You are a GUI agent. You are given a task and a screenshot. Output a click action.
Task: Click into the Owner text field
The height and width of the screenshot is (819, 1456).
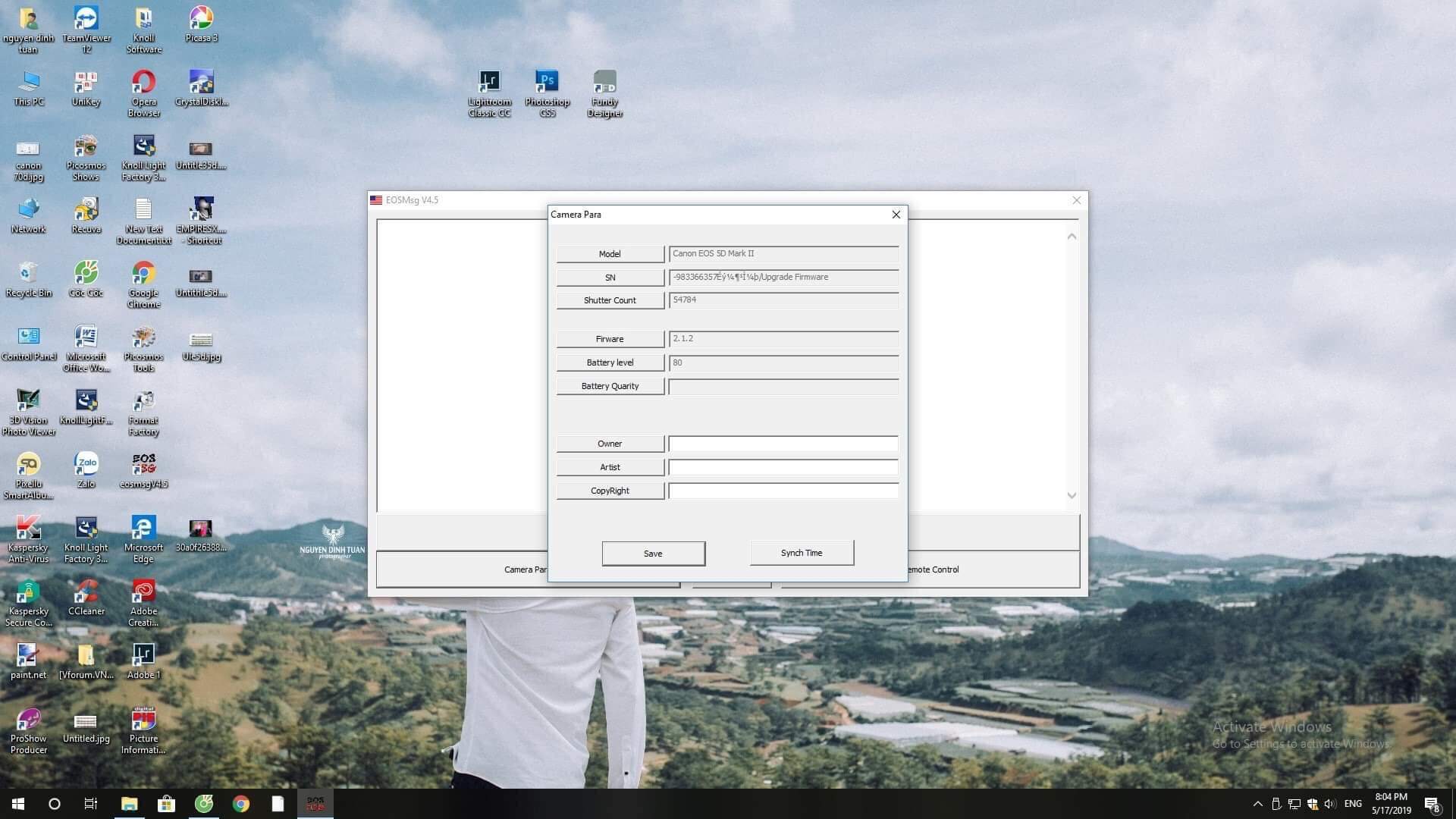click(x=783, y=444)
